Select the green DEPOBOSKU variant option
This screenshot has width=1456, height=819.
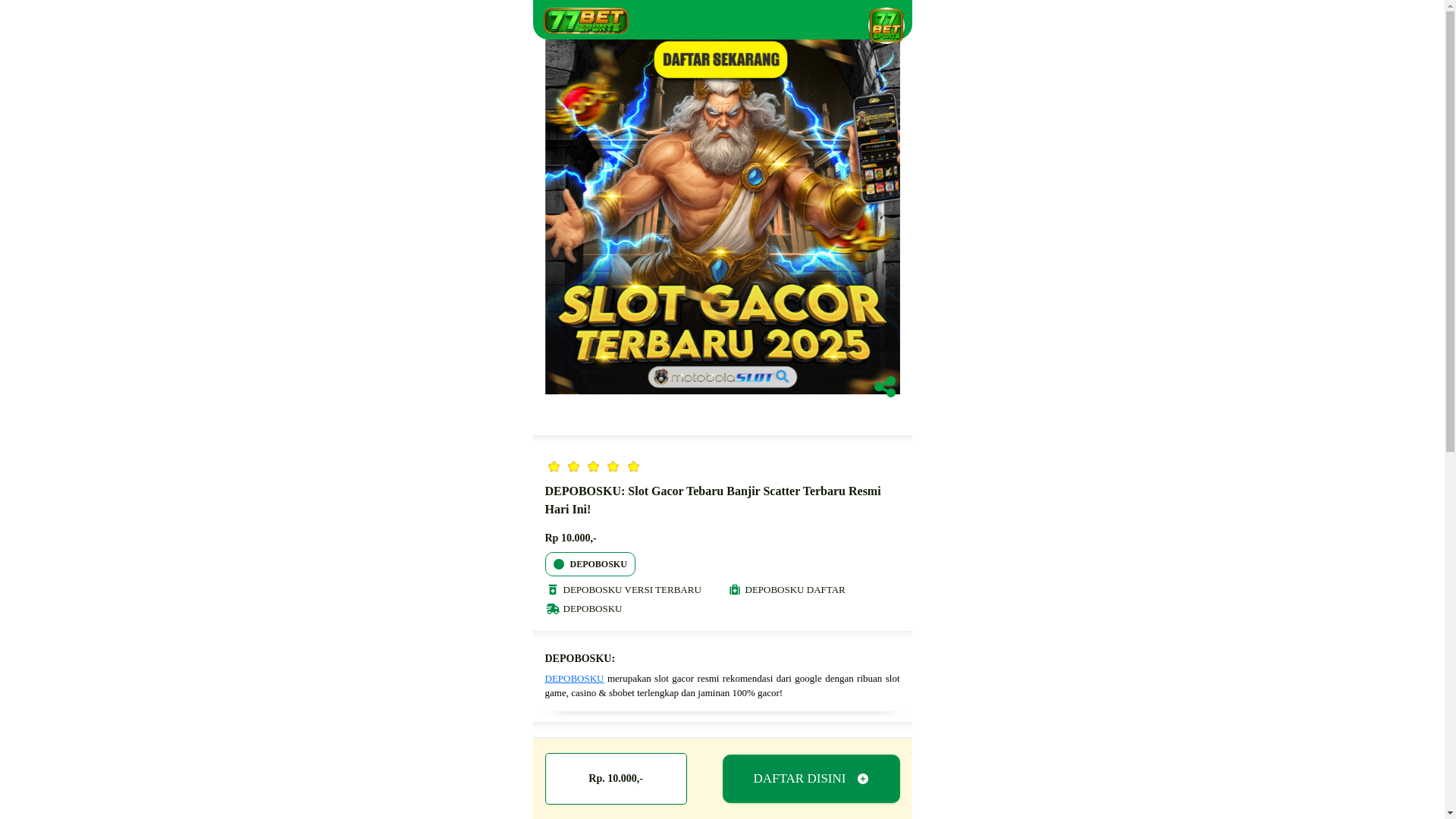[590, 564]
